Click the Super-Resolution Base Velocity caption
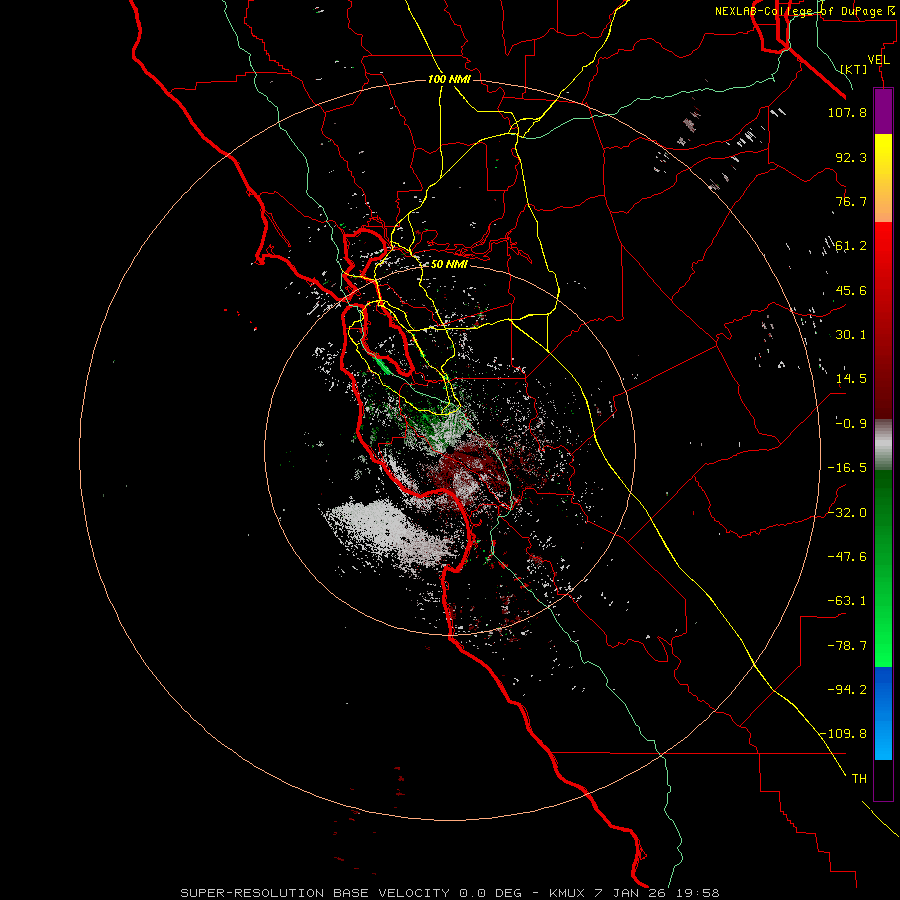This screenshot has height=900, width=900. point(450,893)
